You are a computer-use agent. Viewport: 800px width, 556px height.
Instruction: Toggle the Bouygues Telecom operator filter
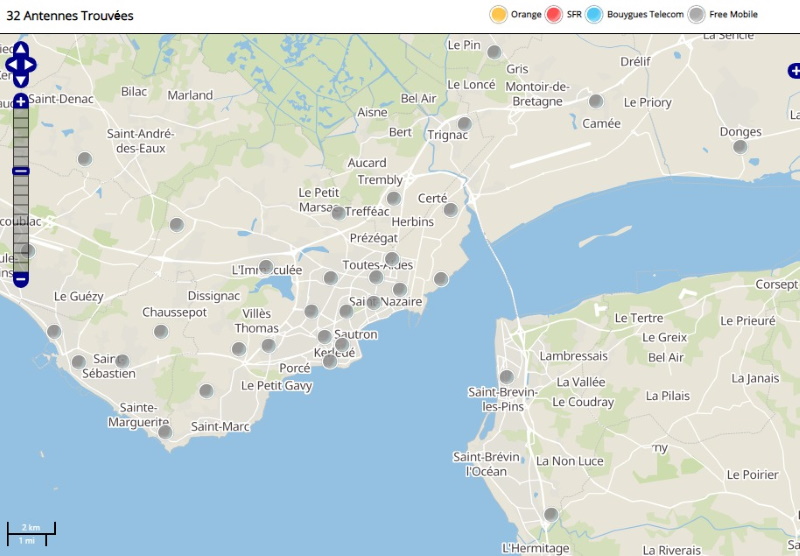click(x=595, y=14)
